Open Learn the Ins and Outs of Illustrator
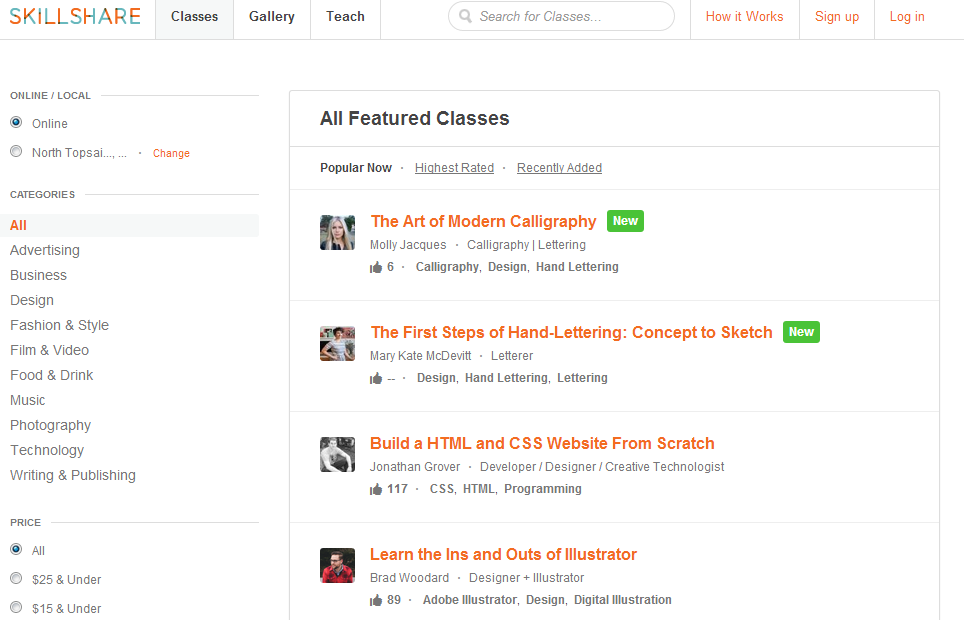The image size is (964, 620). [x=503, y=554]
